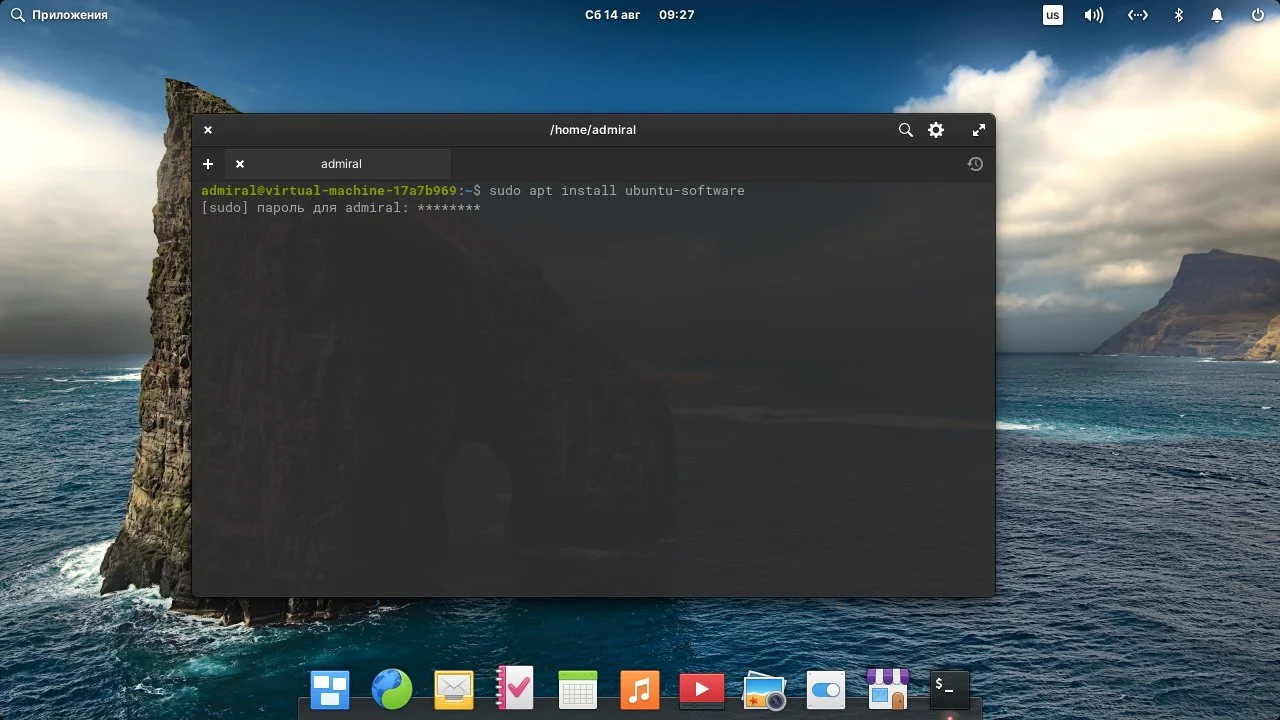This screenshot has height=720, width=1280.
Task: Open the Mail app in the dock
Action: coord(453,689)
